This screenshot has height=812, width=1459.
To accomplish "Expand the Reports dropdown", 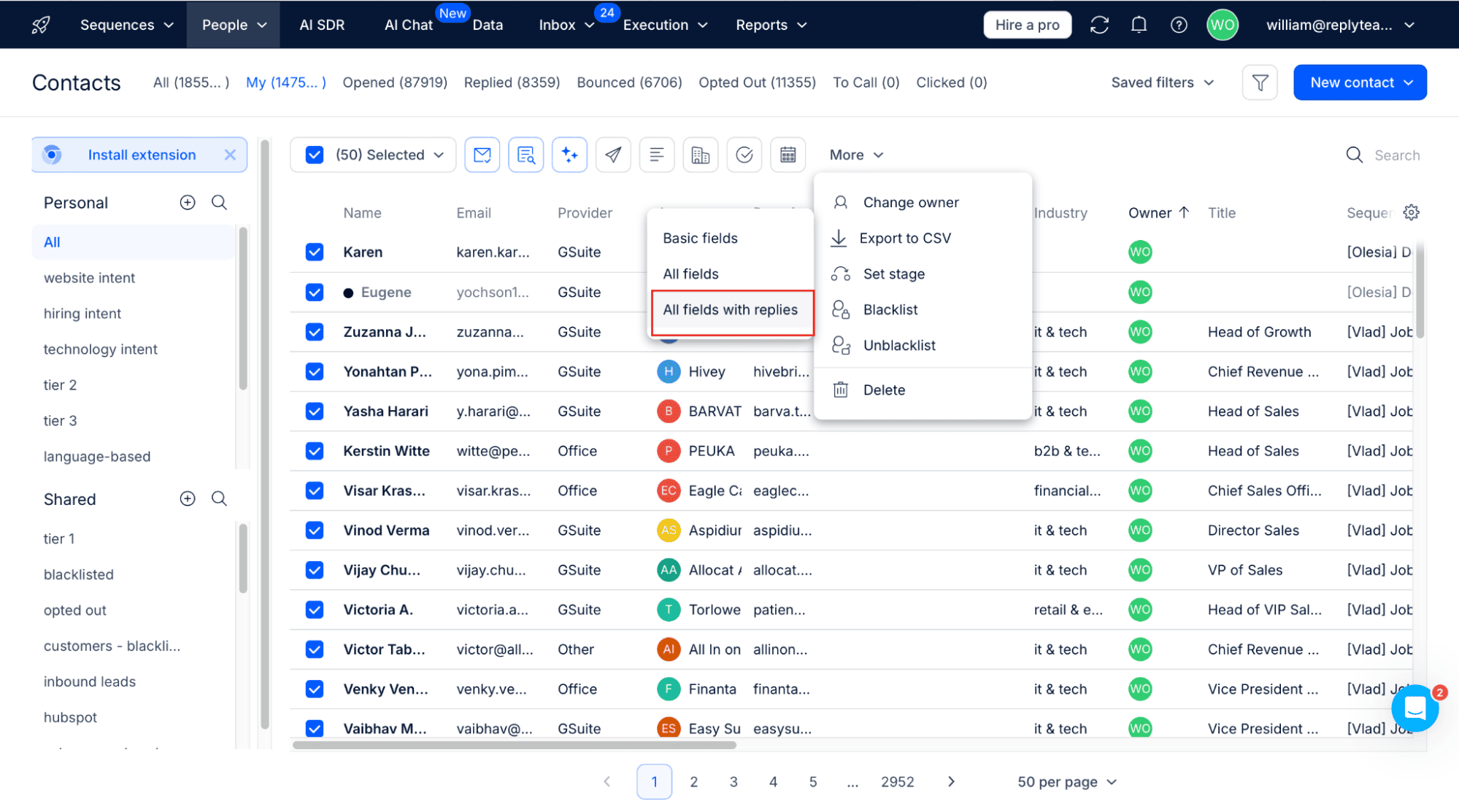I will coord(771,25).
